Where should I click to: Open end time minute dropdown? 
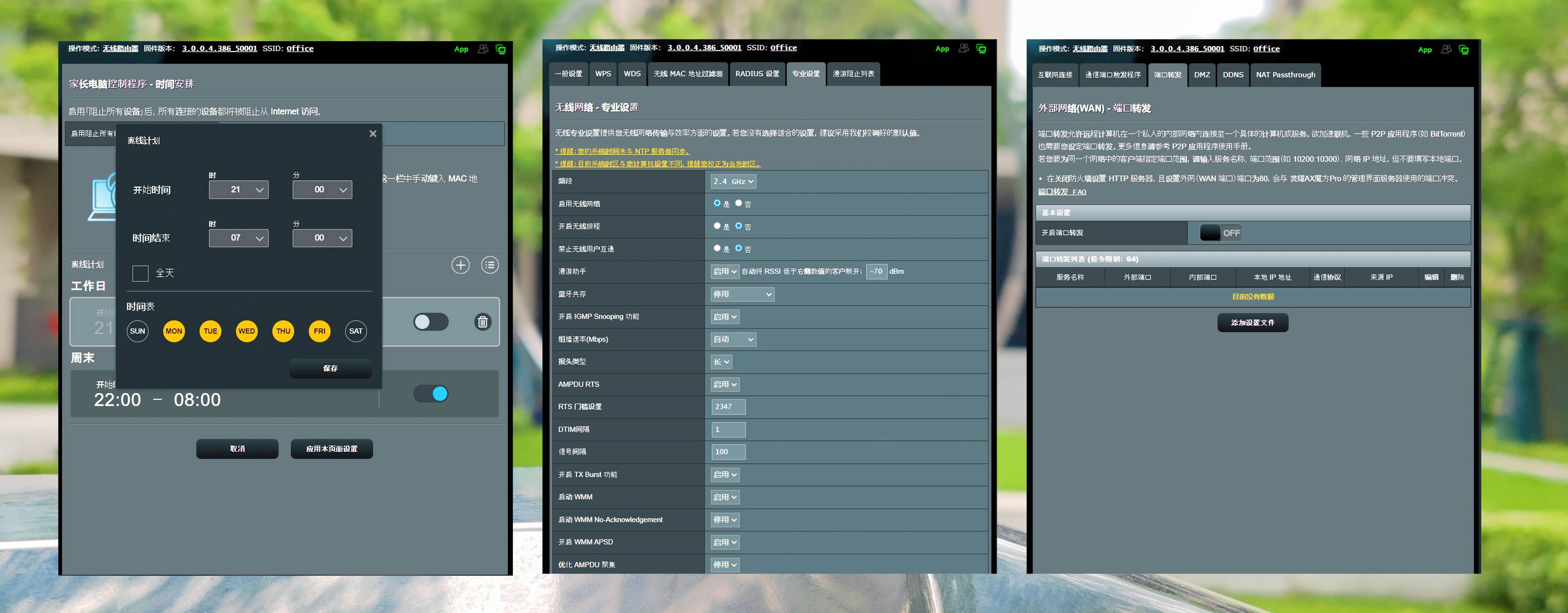click(323, 238)
